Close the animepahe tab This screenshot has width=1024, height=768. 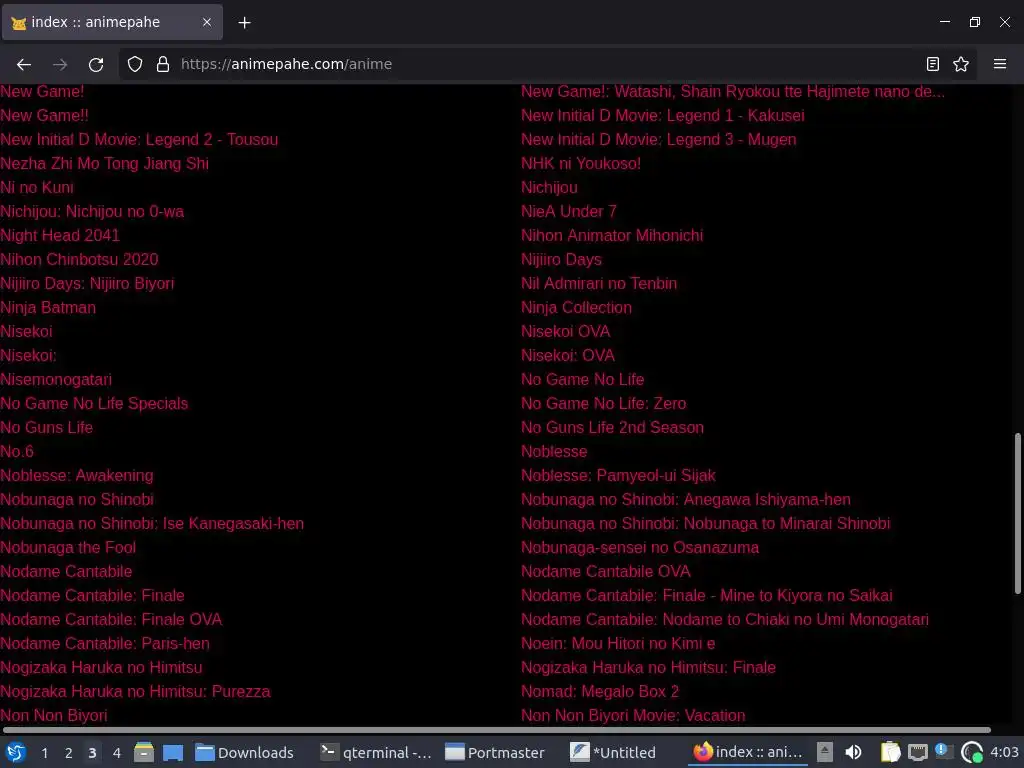tap(206, 22)
